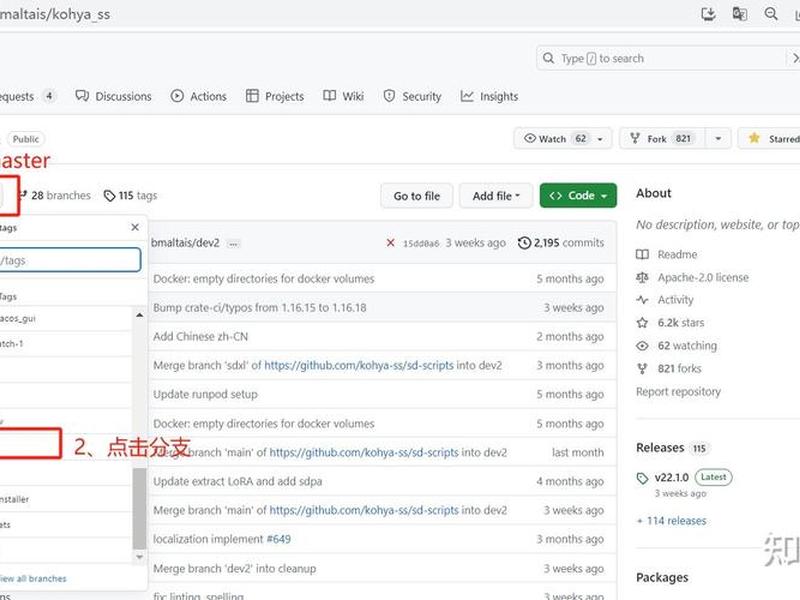Click the + 114 releases link

671,521
